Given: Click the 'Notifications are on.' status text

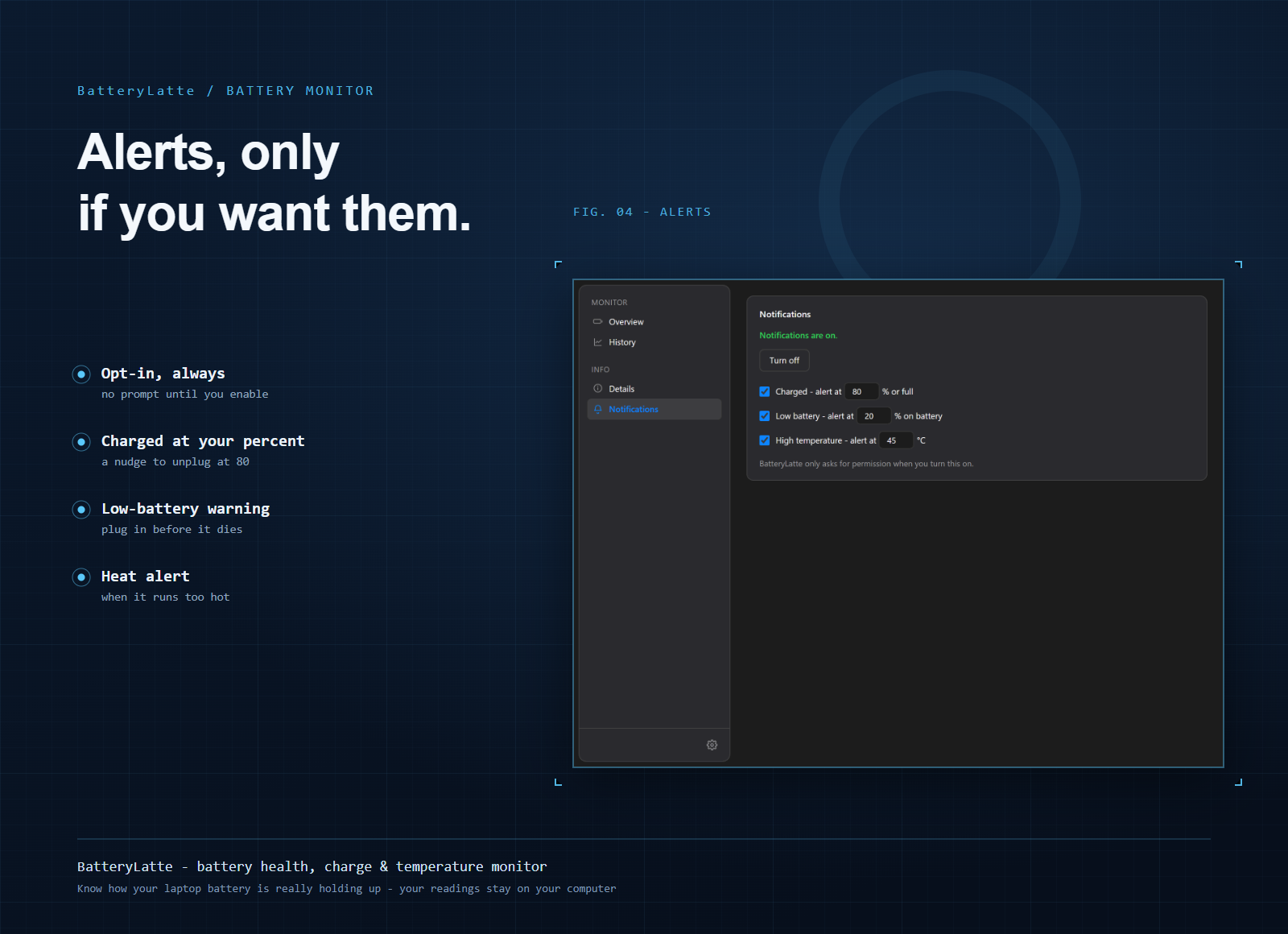Looking at the screenshot, I should [x=798, y=335].
